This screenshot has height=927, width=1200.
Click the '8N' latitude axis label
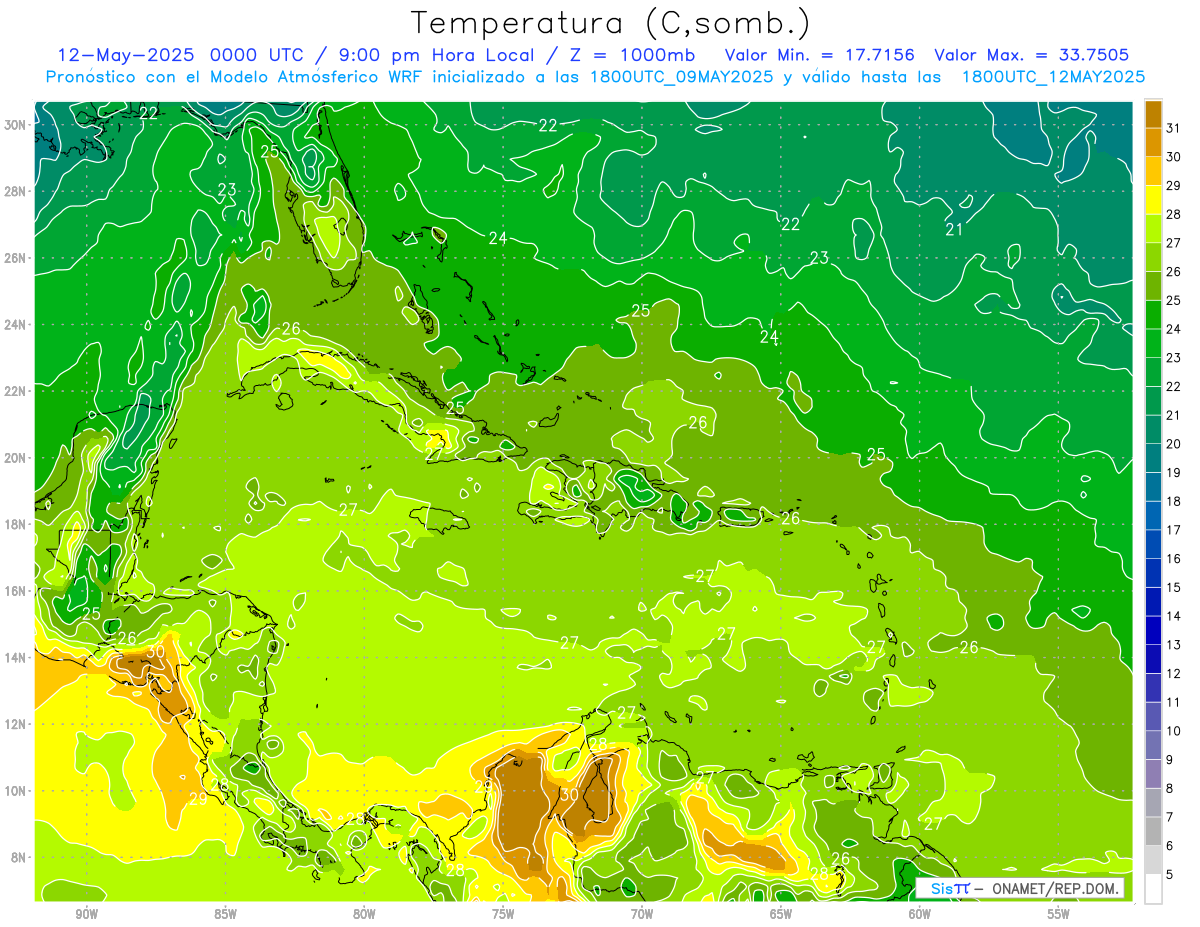(x=19, y=857)
